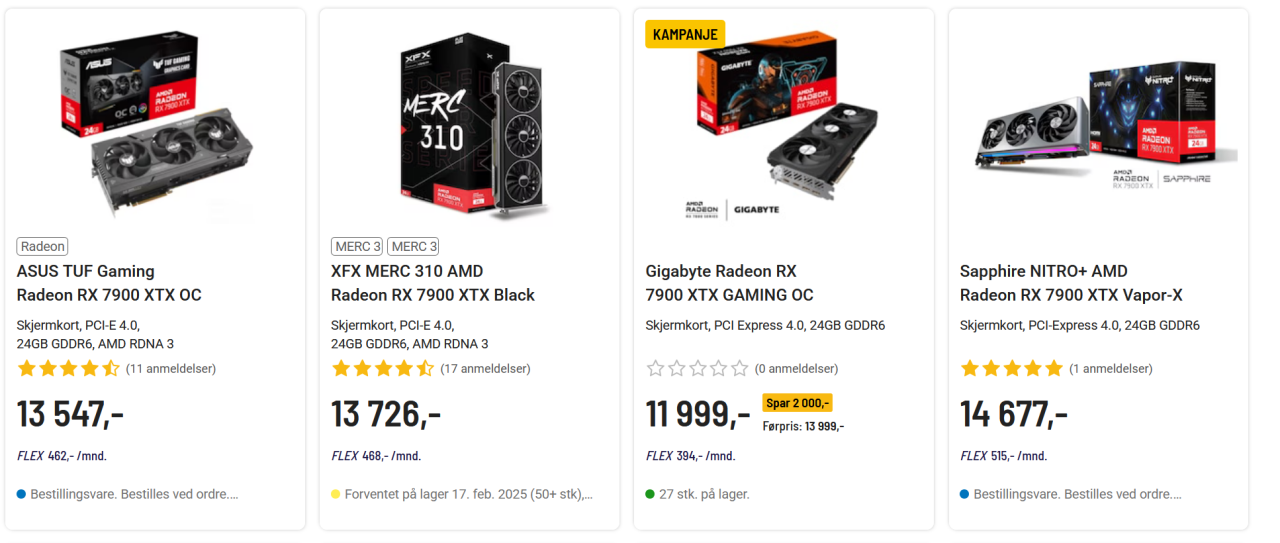Click the (11 anmeldelser) reviews link

171,368
